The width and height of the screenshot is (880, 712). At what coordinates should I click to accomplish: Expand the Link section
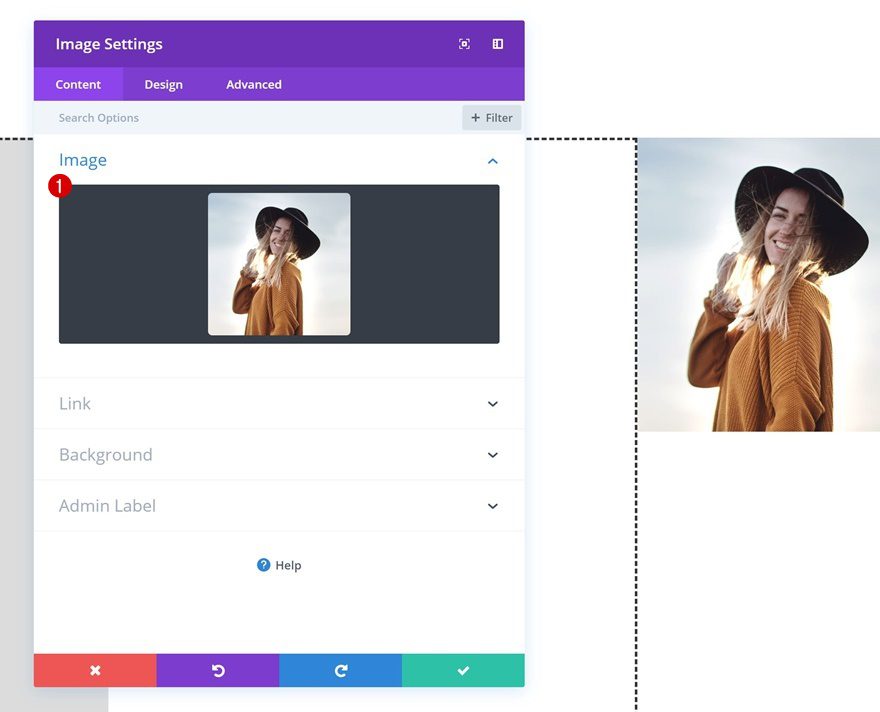(492, 403)
